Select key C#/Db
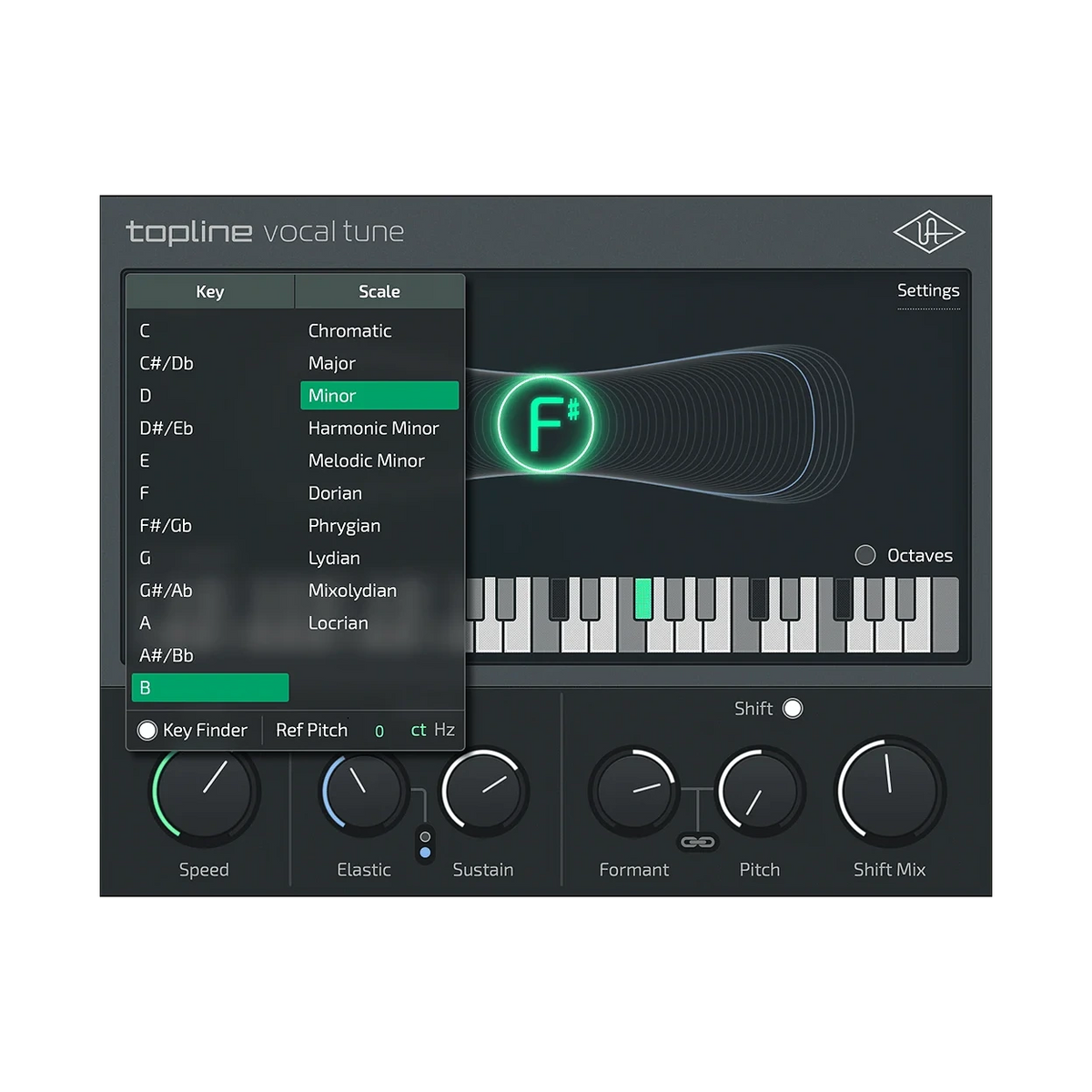Image resolution: width=1092 pixels, height=1092 pixels. tap(210, 363)
